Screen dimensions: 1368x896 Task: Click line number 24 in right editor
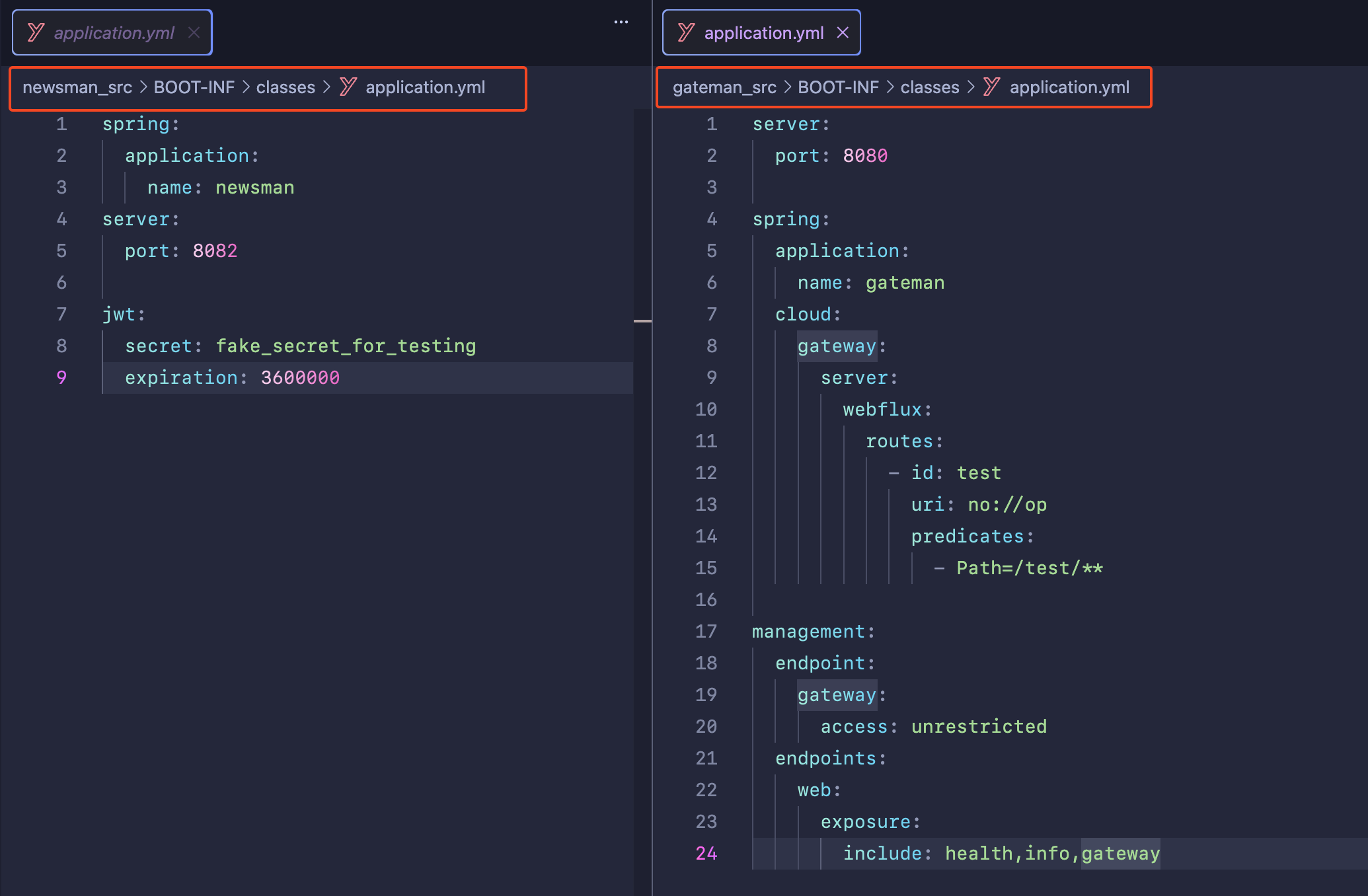coord(706,853)
